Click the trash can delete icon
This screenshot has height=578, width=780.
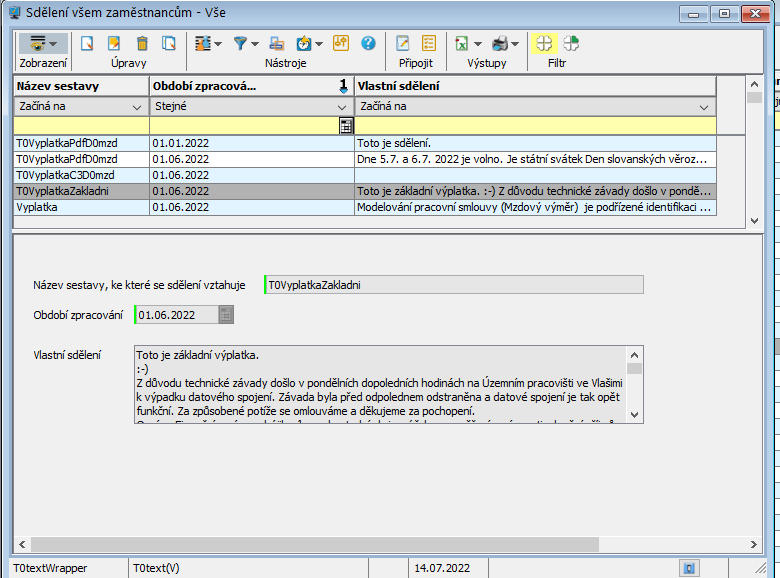tap(142, 44)
